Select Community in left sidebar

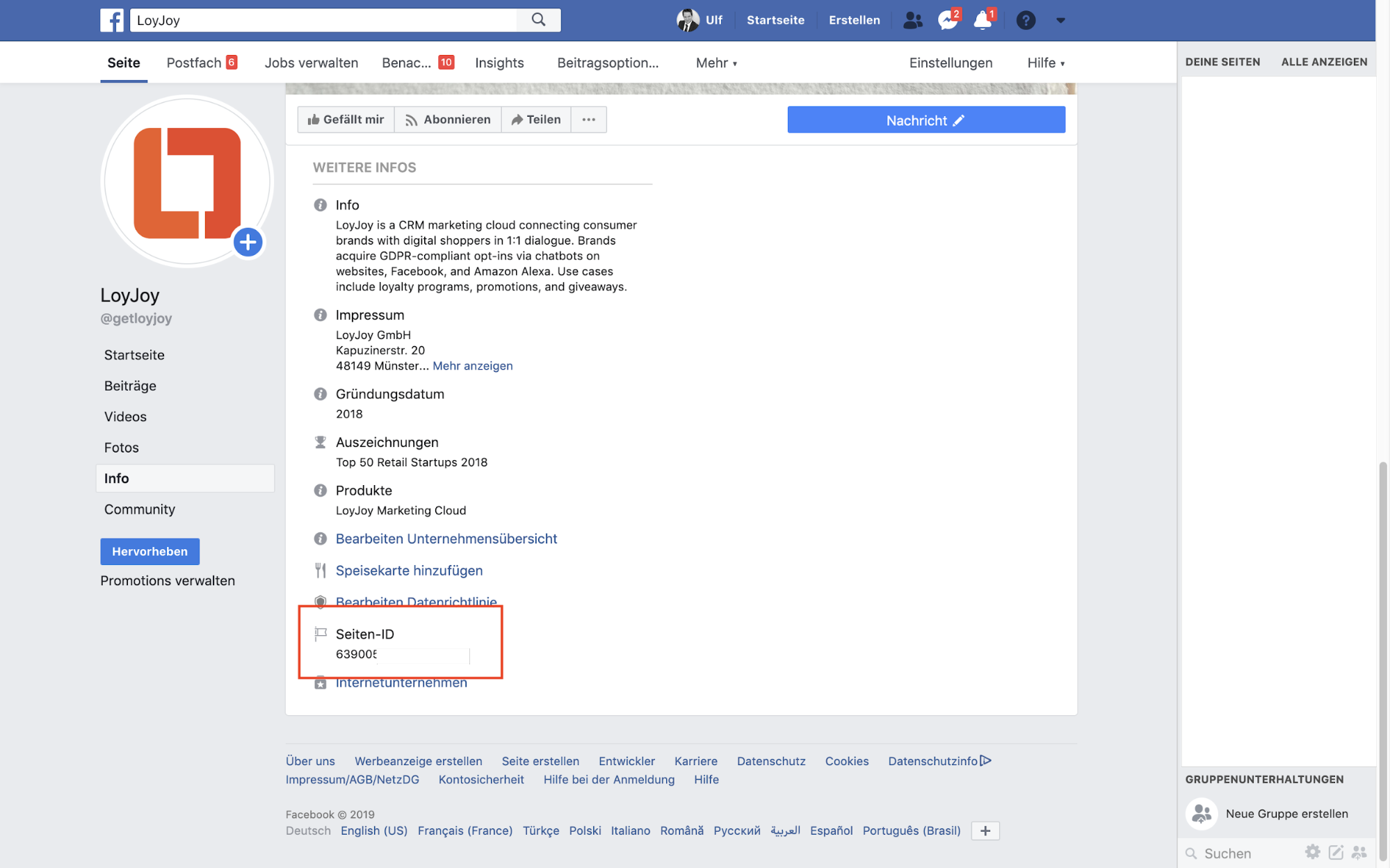click(x=140, y=509)
